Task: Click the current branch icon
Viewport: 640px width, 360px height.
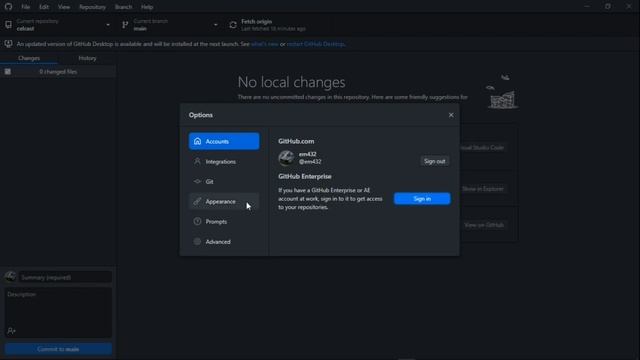Action: pos(125,25)
